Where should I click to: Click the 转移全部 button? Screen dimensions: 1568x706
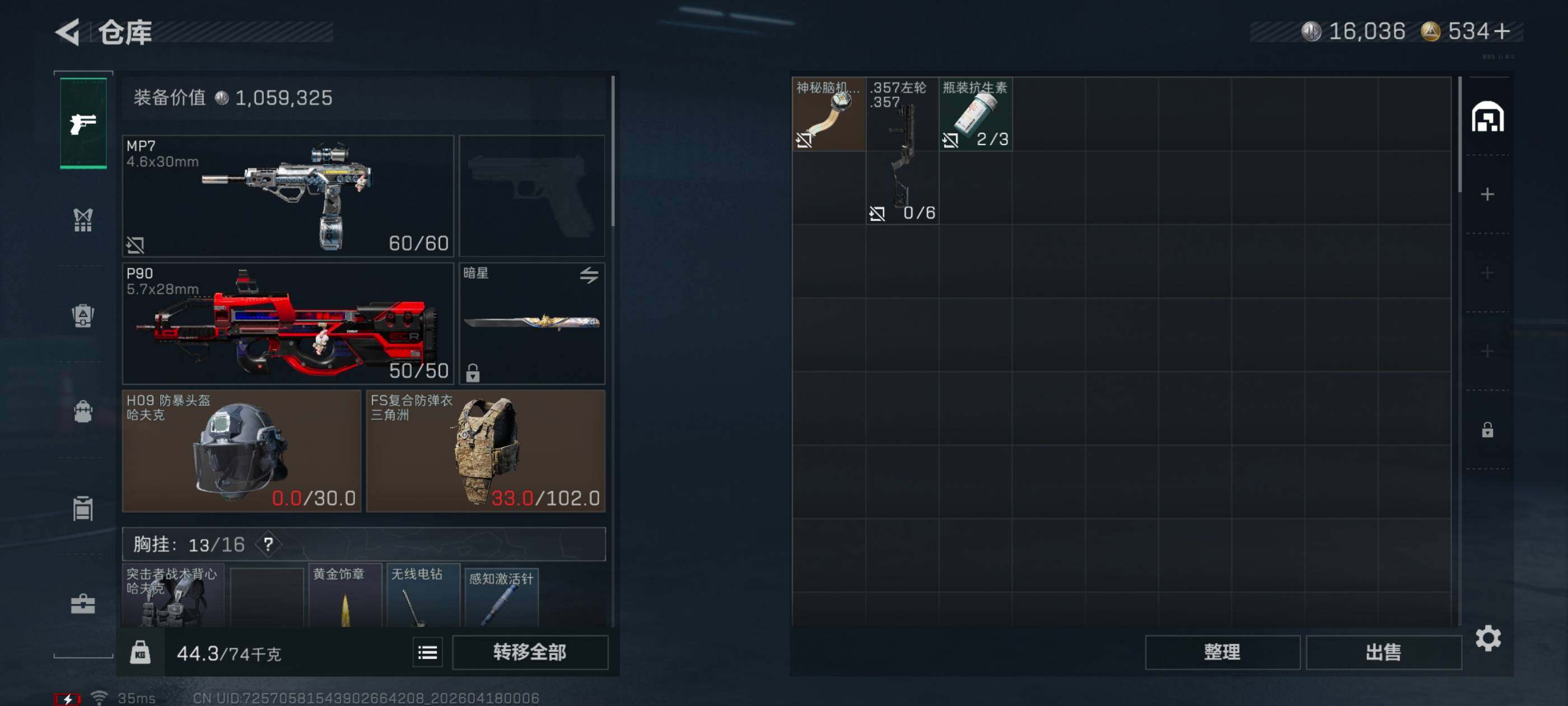coord(530,652)
